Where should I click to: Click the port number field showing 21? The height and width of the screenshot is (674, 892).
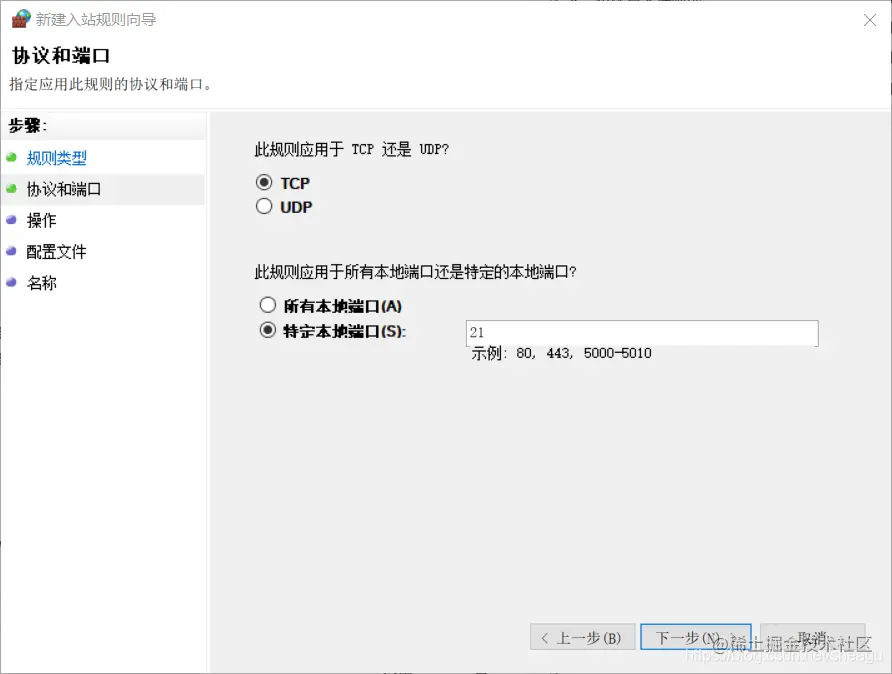point(640,332)
